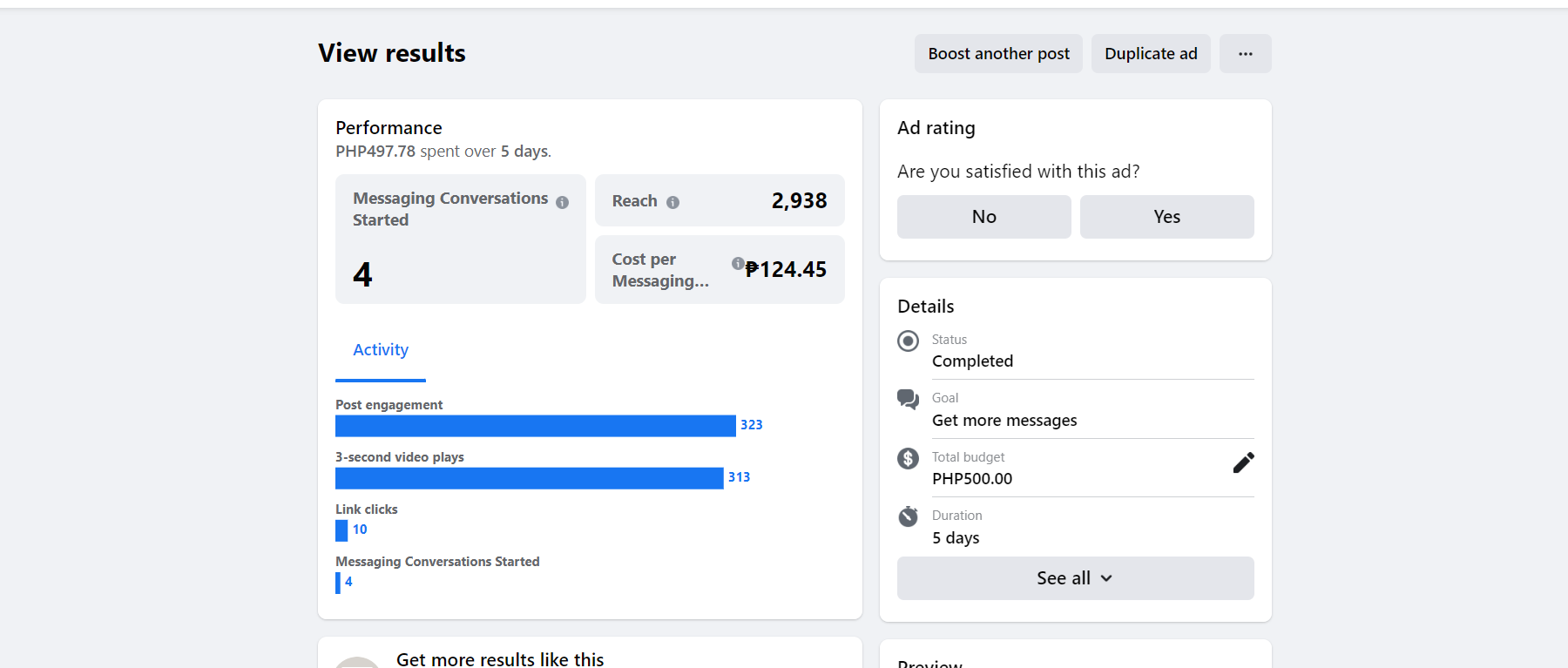Expand details with See all
Screen dimensions: 1568x668
pyautogui.click(x=1063, y=578)
